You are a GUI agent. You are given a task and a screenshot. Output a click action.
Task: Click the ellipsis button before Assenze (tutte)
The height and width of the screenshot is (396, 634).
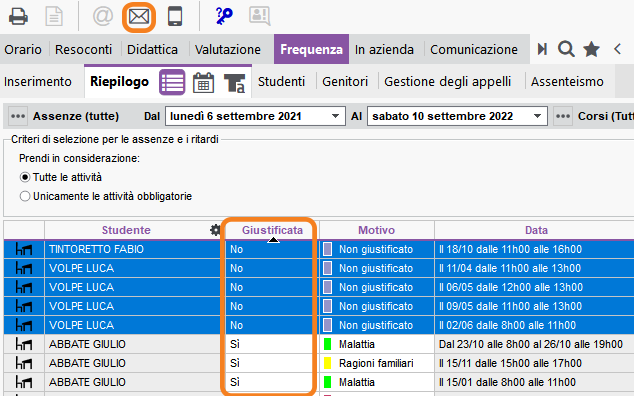click(18, 116)
